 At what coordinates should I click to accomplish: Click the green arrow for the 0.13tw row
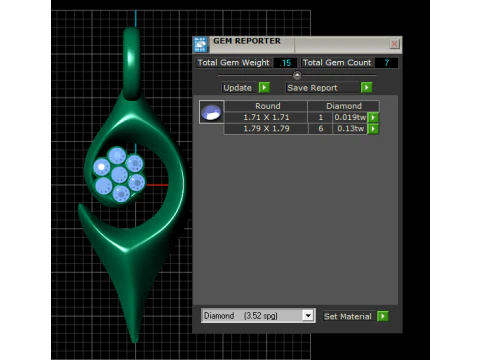point(373,129)
